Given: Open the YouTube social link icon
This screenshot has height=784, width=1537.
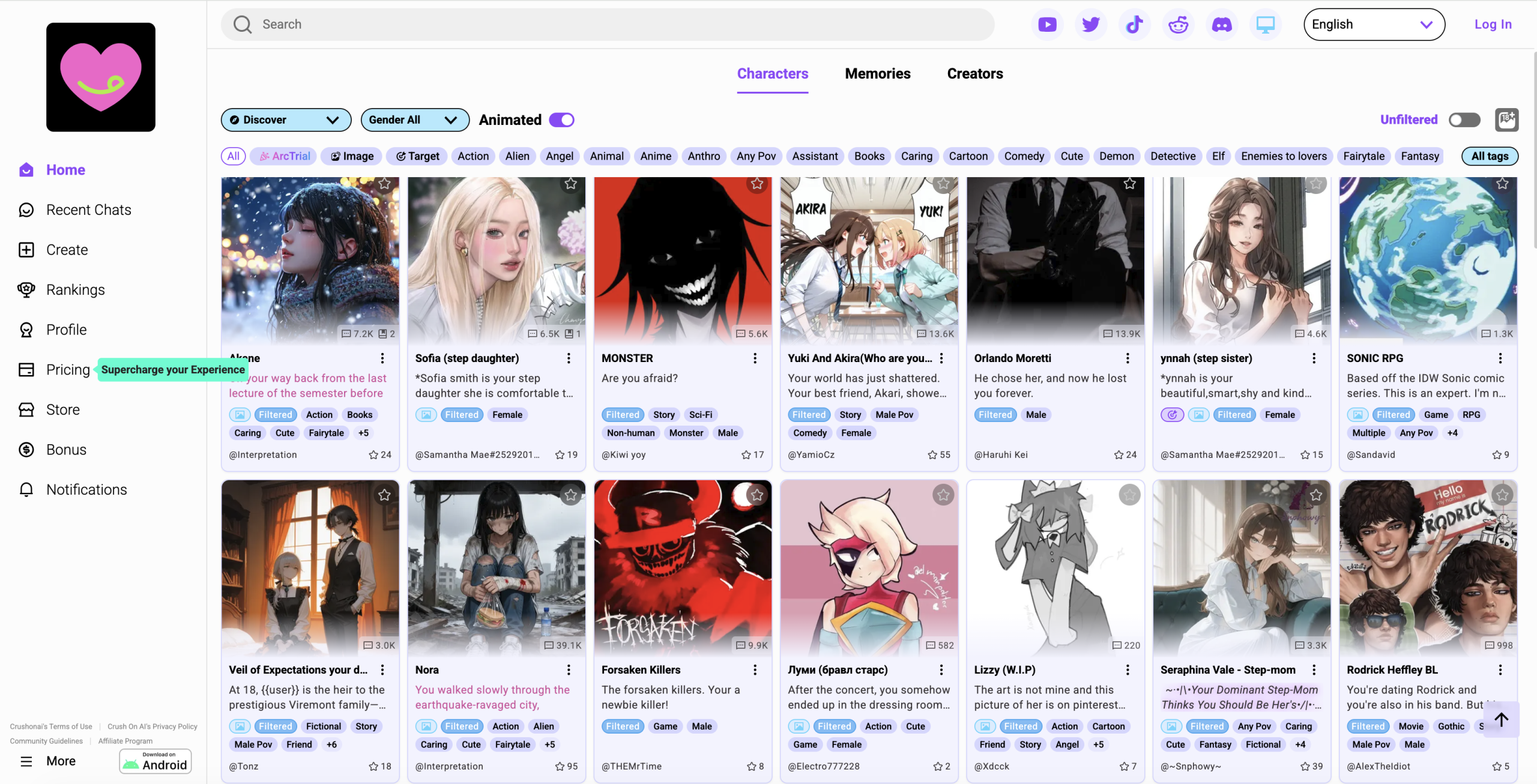Looking at the screenshot, I should coord(1047,25).
